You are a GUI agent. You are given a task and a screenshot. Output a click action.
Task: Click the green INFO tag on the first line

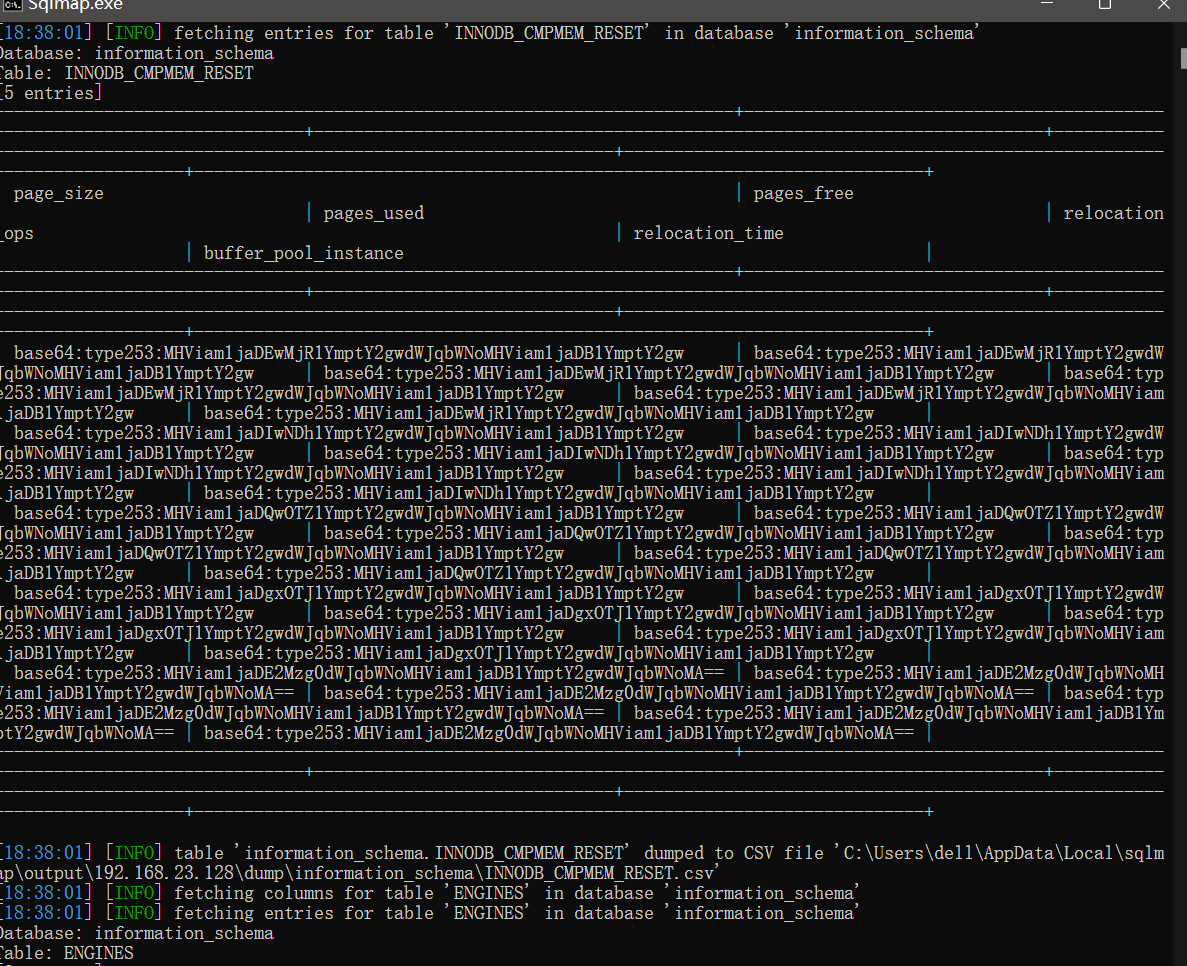[x=132, y=33]
